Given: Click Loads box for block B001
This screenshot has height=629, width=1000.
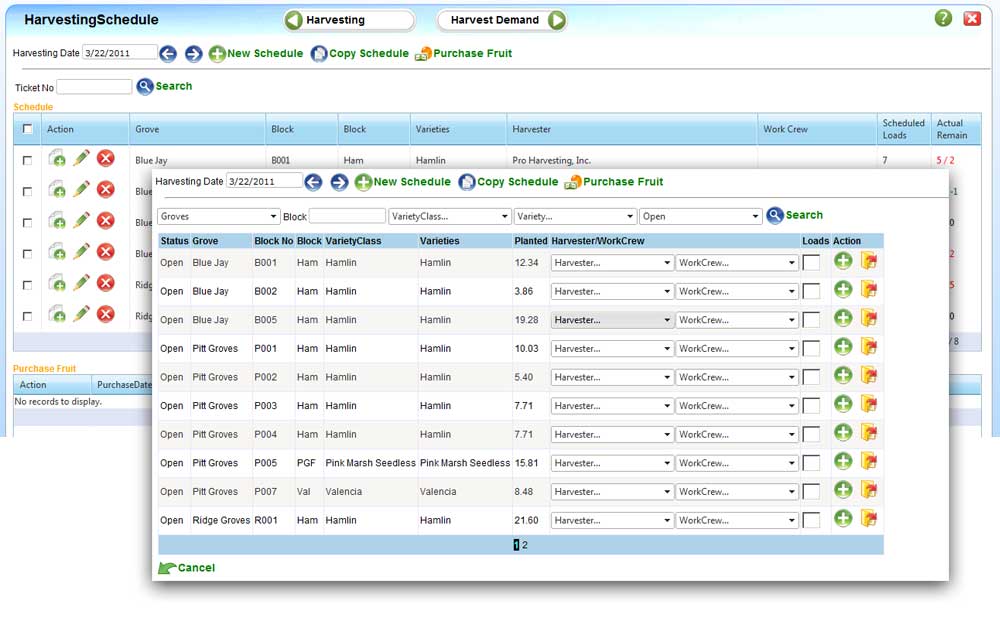Looking at the screenshot, I should (x=811, y=263).
